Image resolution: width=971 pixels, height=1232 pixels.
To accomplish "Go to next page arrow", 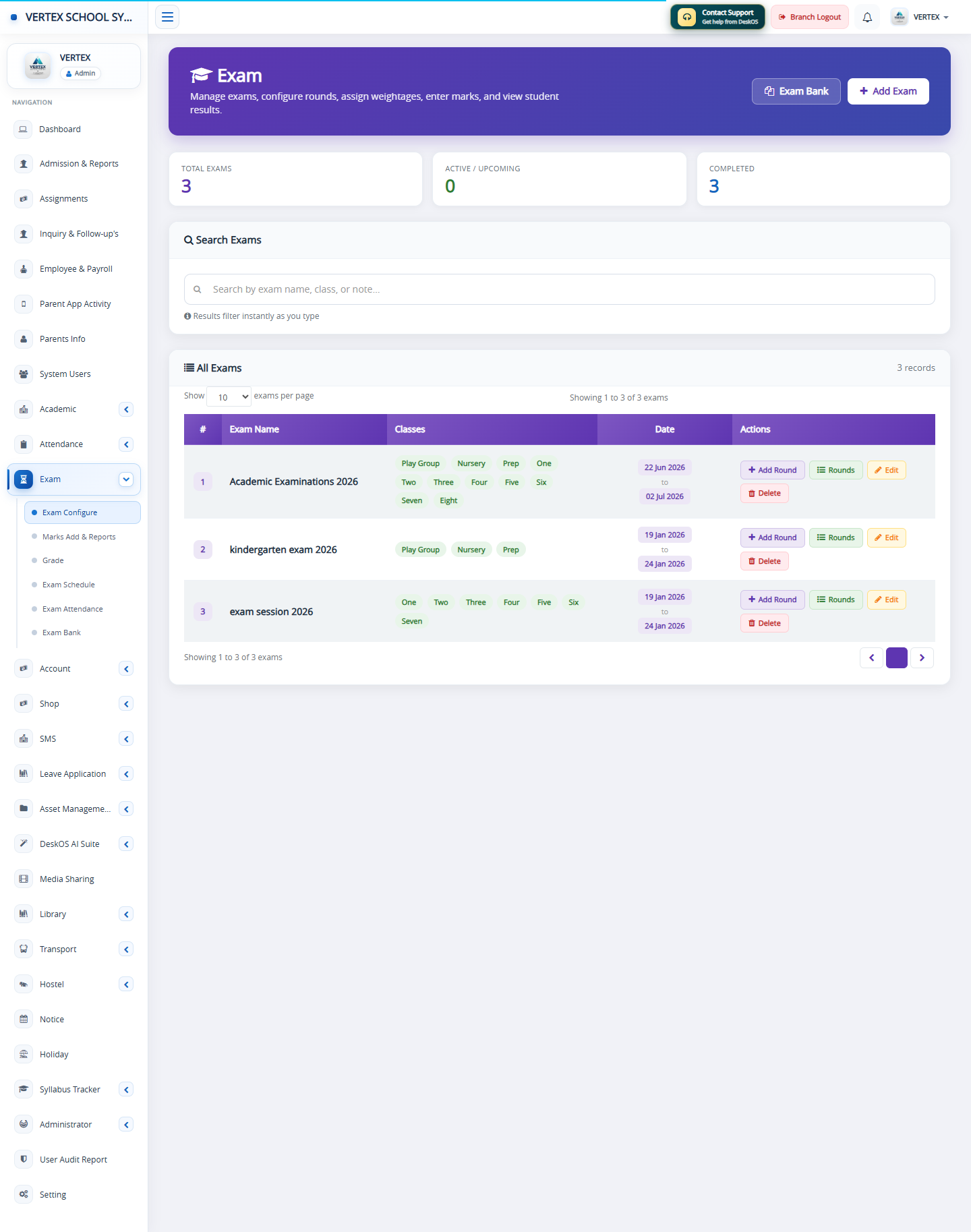I will coord(922,657).
